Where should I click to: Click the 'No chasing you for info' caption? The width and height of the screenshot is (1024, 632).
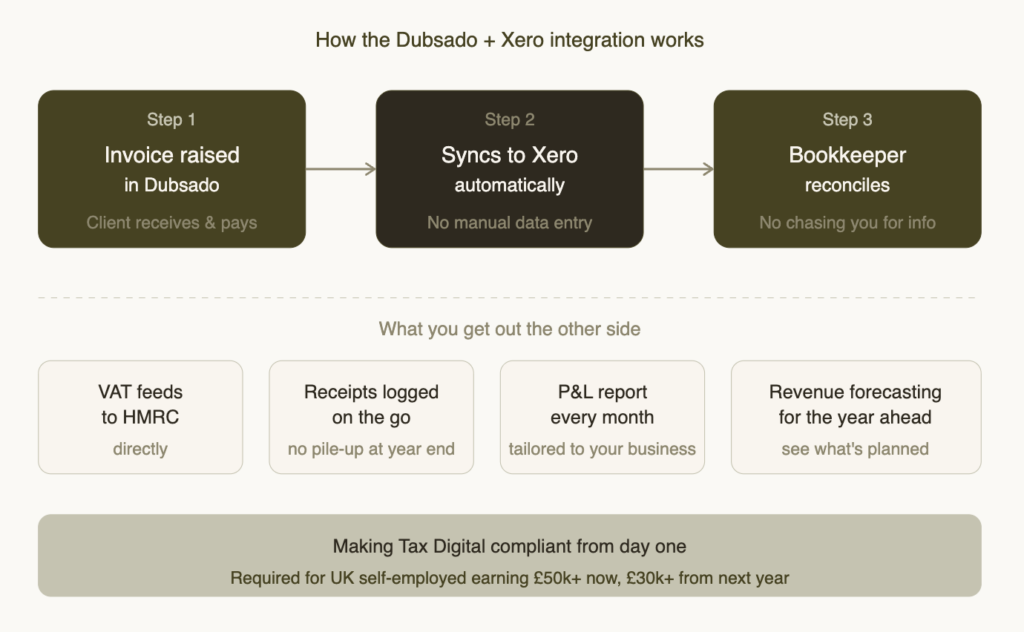click(x=847, y=222)
